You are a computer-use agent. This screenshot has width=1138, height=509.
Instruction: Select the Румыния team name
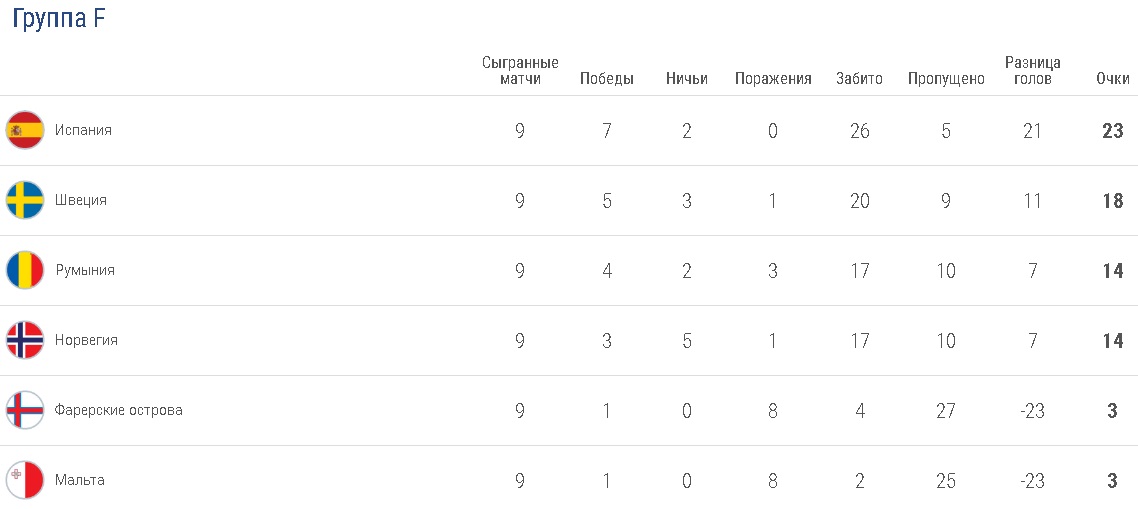pyautogui.click(x=85, y=270)
